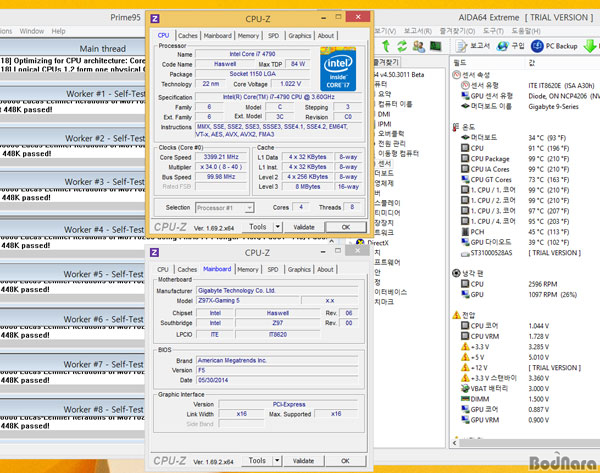Click the purple Z icon in lower CPU-Z title bar
Viewport: 600px width, 473px height.
154,252
